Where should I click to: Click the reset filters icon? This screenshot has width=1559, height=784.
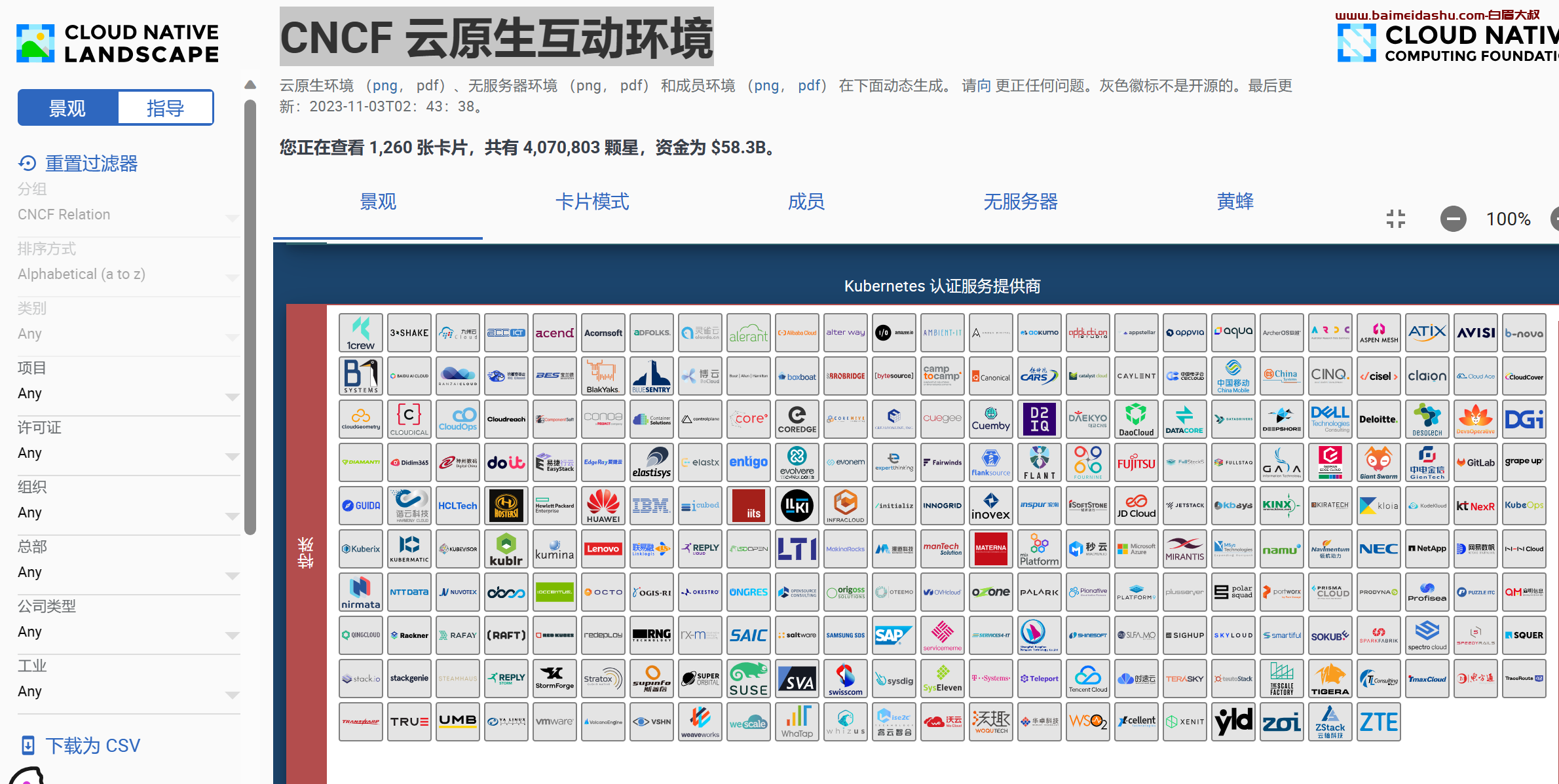point(28,163)
